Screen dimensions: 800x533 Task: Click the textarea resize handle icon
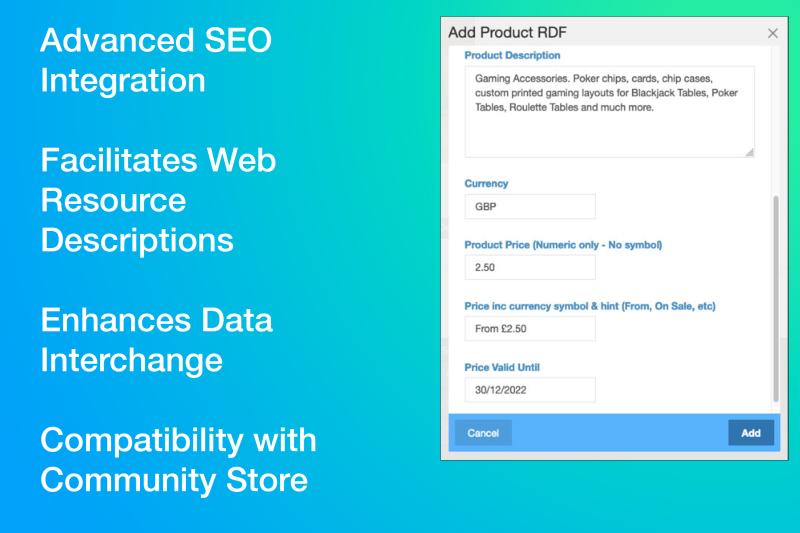point(749,152)
